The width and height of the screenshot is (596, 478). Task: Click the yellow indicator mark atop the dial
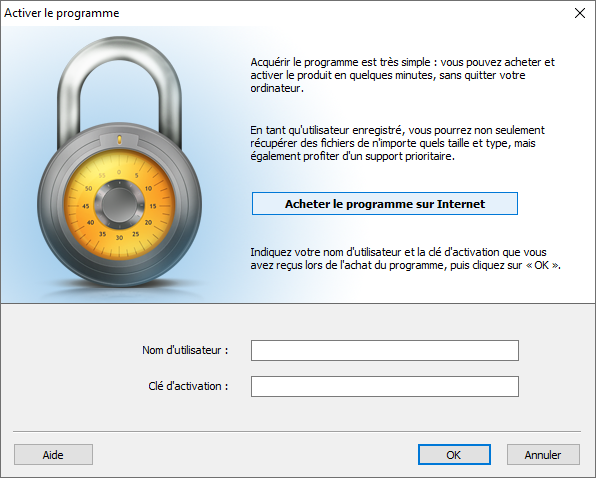pyautogui.click(x=119, y=140)
